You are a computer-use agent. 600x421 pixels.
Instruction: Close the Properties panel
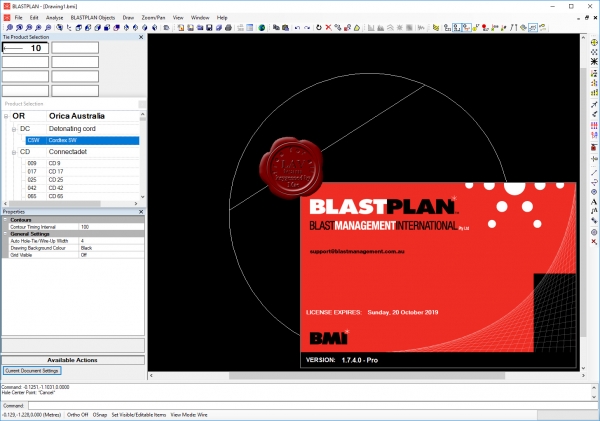141,212
